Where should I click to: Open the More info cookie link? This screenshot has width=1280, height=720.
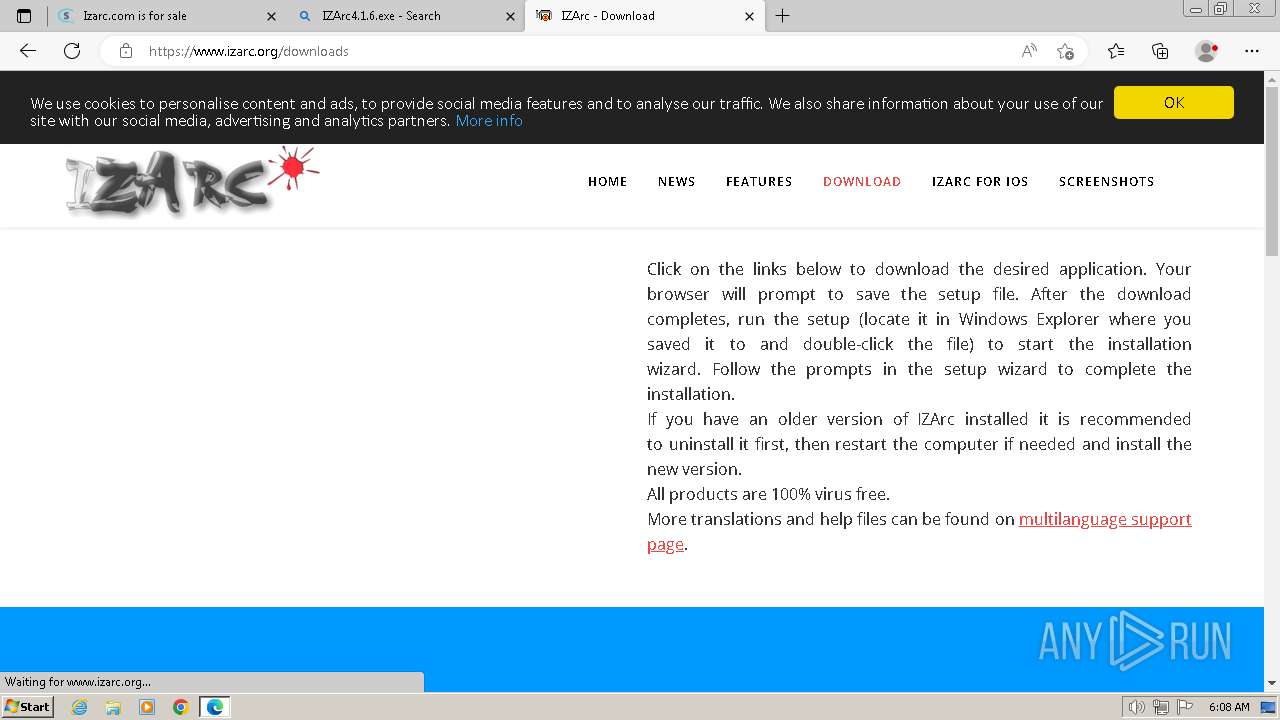[x=489, y=120]
